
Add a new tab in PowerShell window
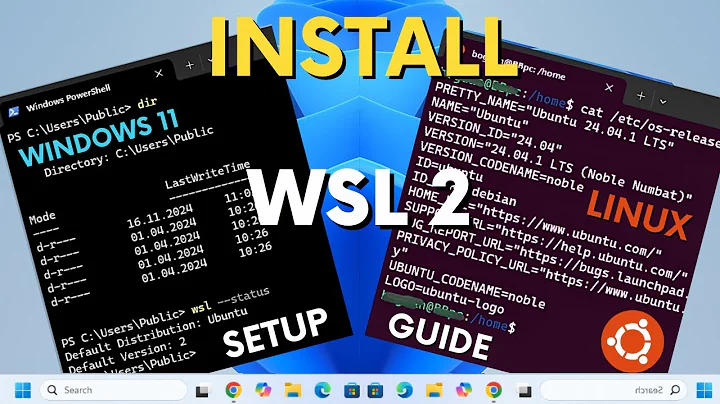click(190, 65)
